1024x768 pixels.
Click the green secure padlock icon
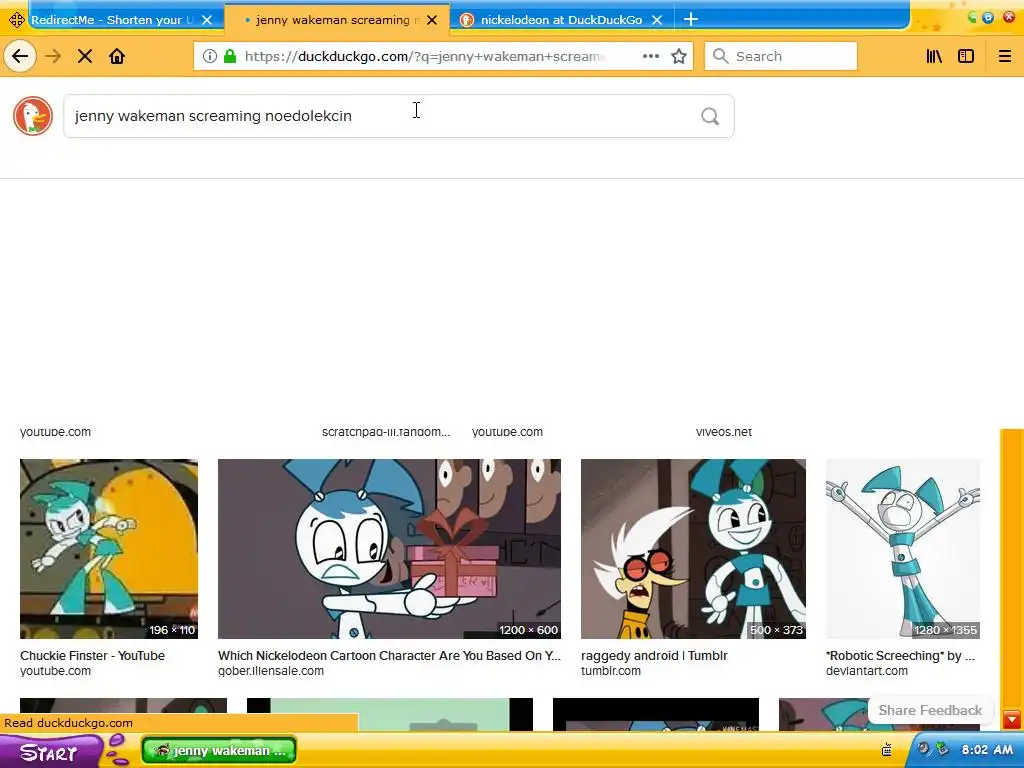pyautogui.click(x=230, y=56)
